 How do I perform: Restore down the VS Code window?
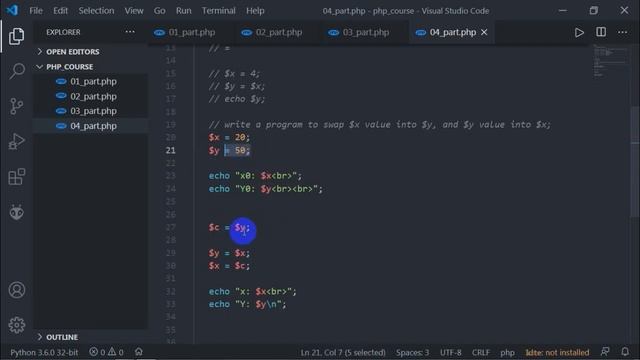[594, 10]
